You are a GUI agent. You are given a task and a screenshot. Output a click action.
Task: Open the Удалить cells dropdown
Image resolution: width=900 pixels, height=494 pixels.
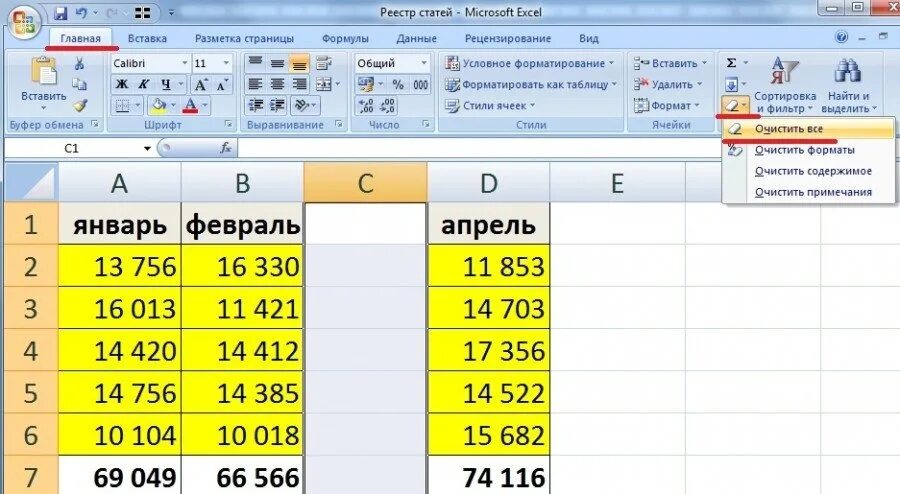pyautogui.click(x=668, y=85)
